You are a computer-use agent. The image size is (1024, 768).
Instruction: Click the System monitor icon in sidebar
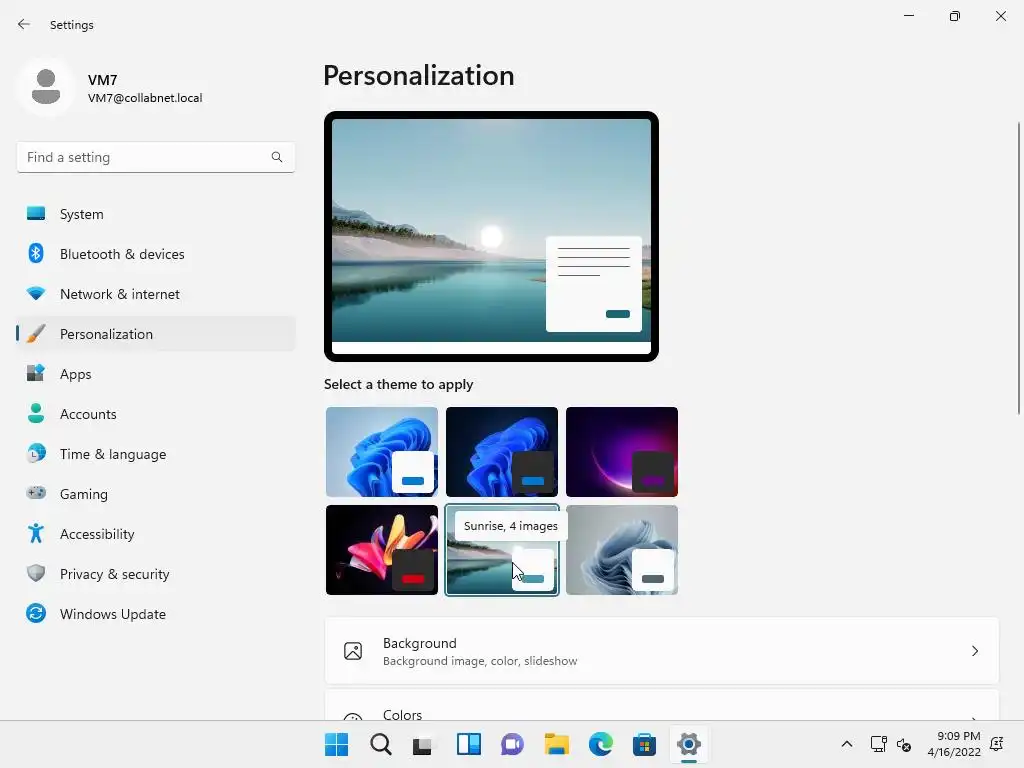(x=36, y=214)
